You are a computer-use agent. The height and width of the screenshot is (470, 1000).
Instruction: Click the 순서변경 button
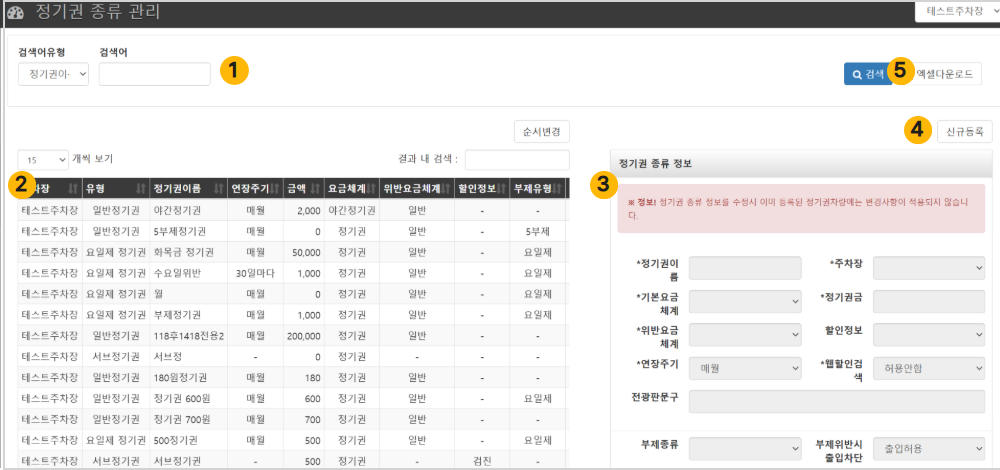[541, 131]
